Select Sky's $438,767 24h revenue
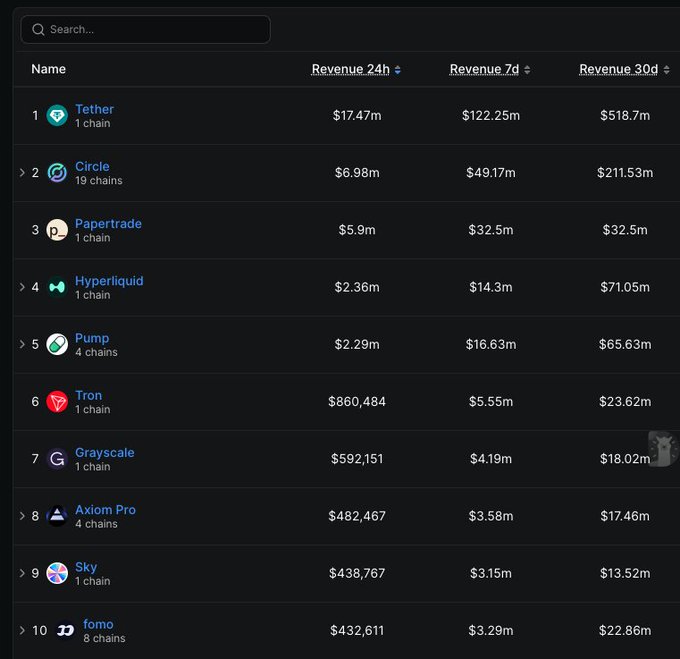 click(x=357, y=573)
